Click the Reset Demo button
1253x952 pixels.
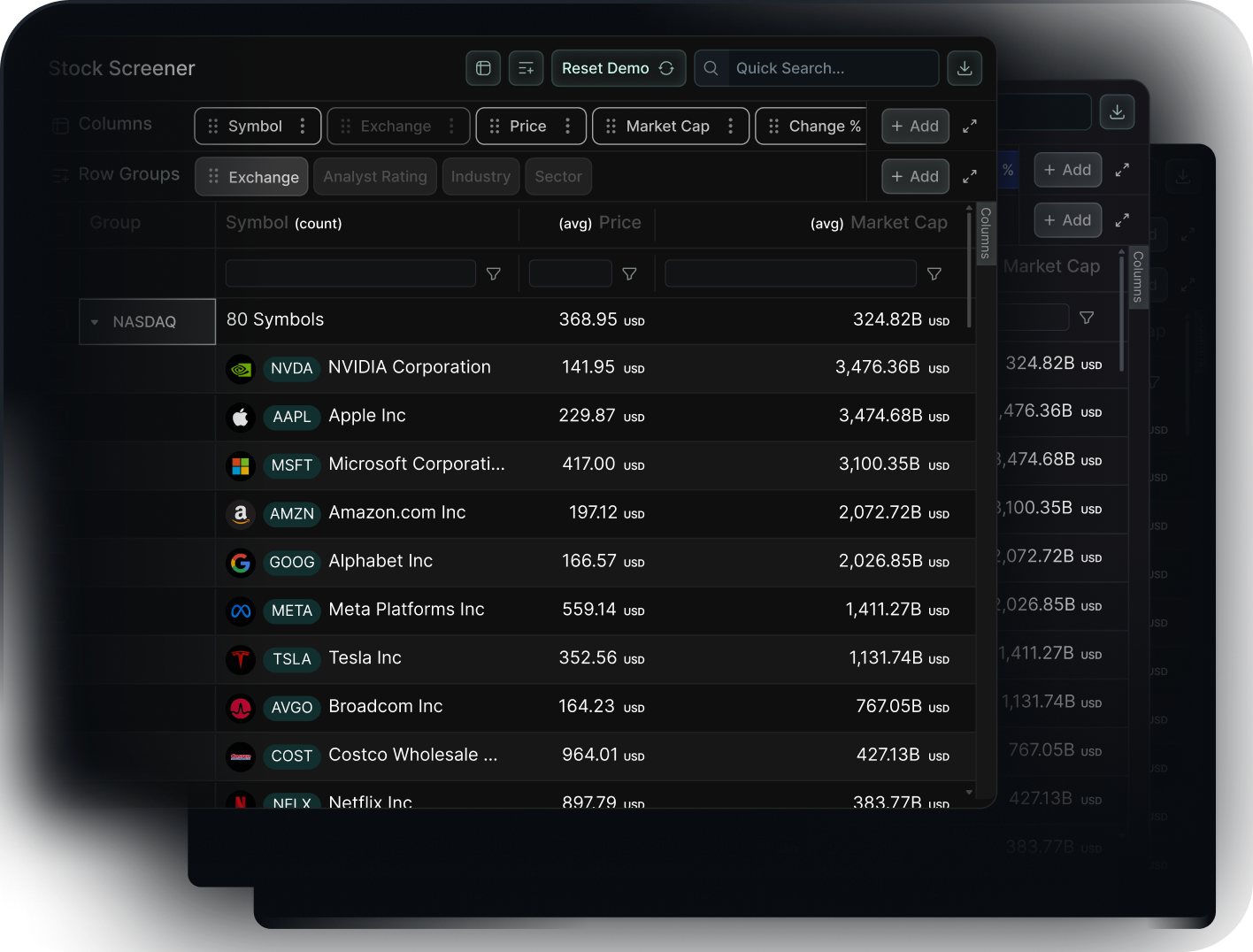click(x=618, y=68)
